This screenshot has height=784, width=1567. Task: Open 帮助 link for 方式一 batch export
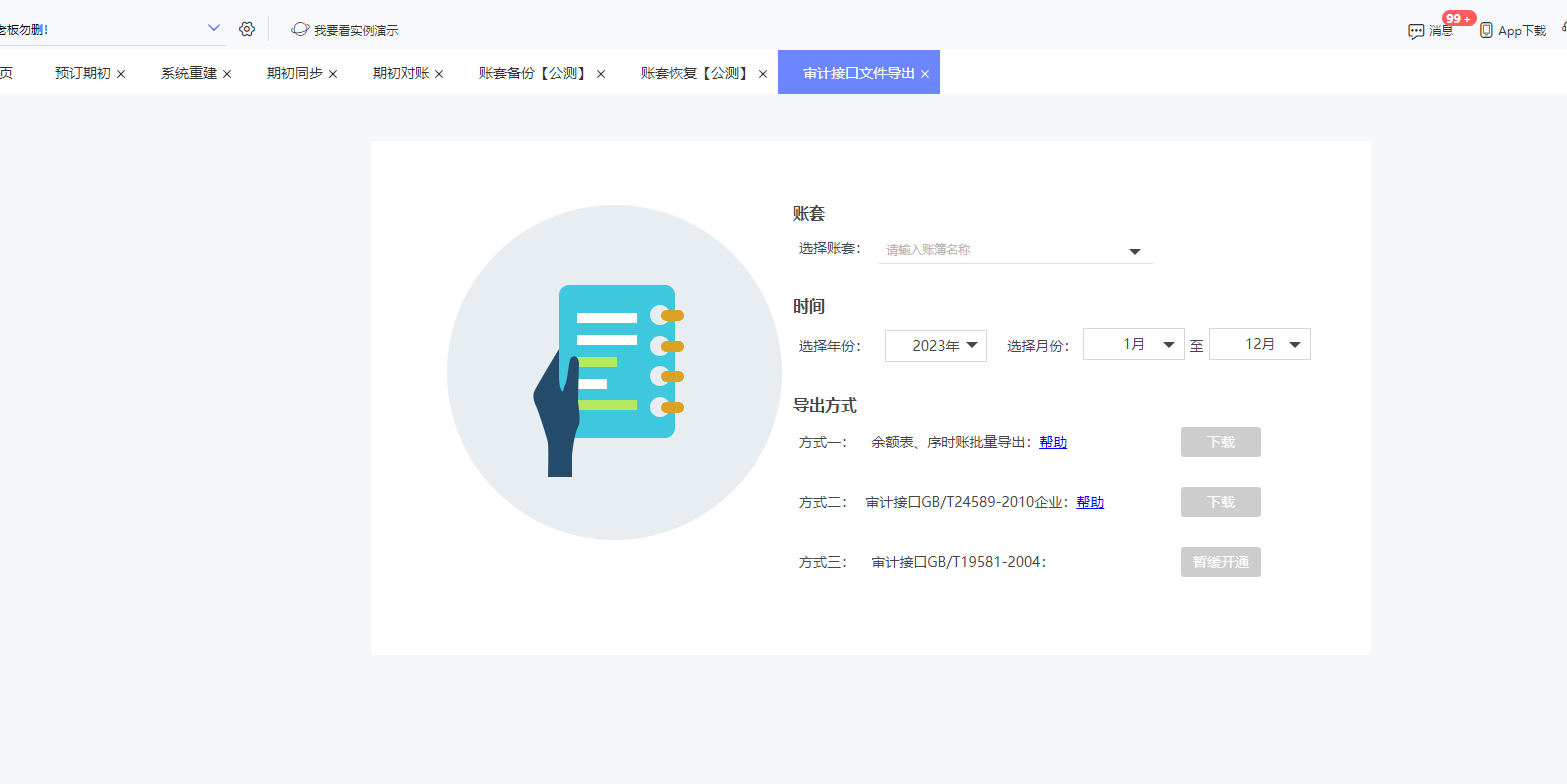[1052, 441]
